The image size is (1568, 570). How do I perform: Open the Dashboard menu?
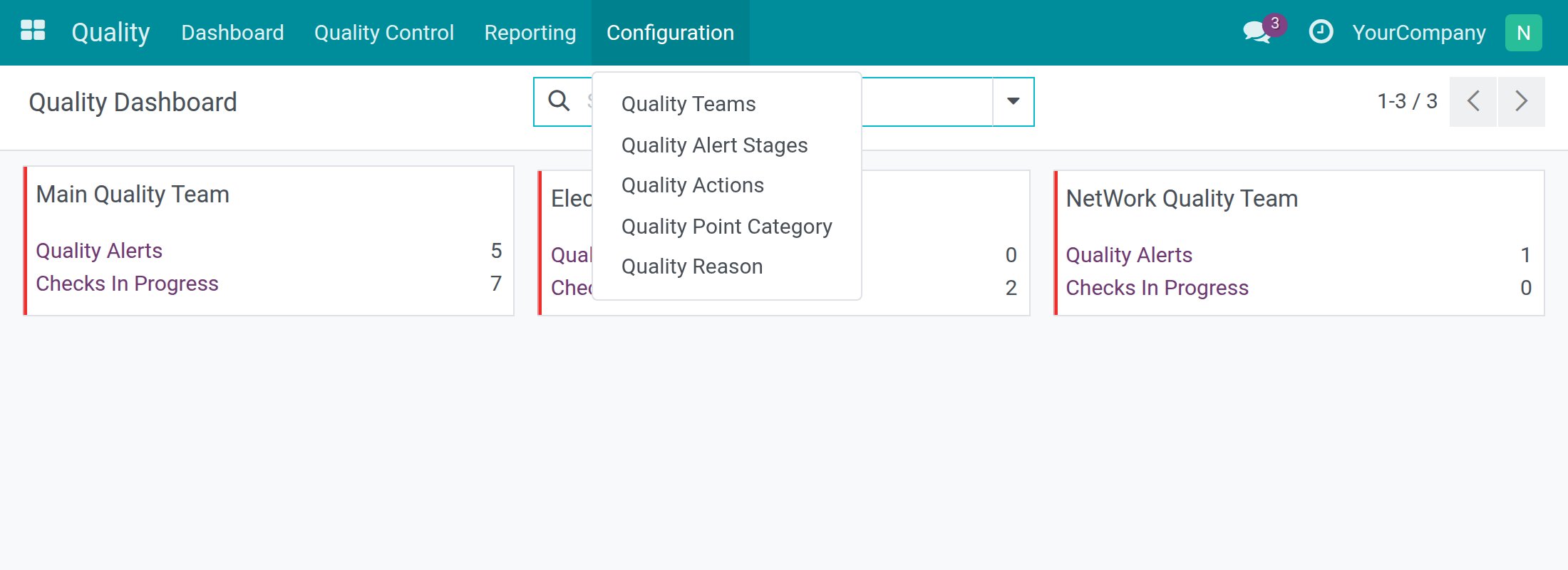click(232, 33)
